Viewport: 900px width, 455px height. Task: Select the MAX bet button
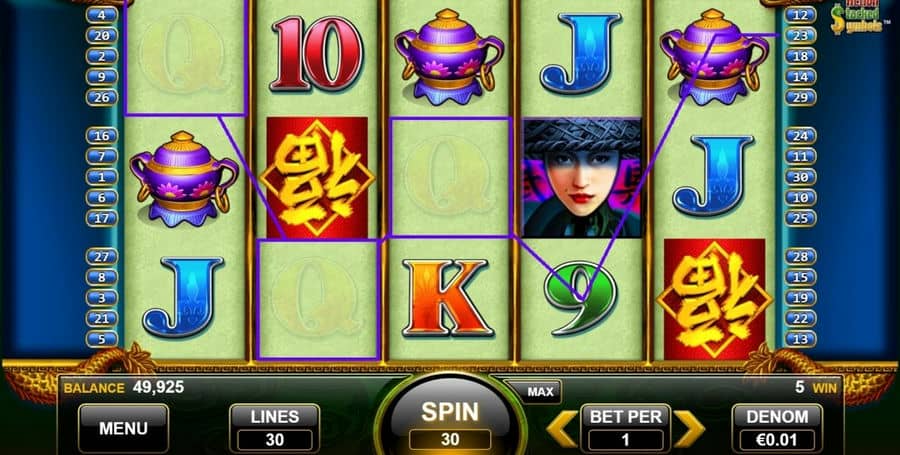[x=540, y=392]
